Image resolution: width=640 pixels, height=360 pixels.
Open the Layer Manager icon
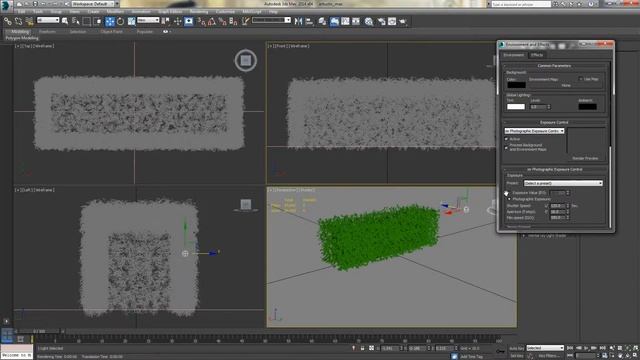pos(322,21)
